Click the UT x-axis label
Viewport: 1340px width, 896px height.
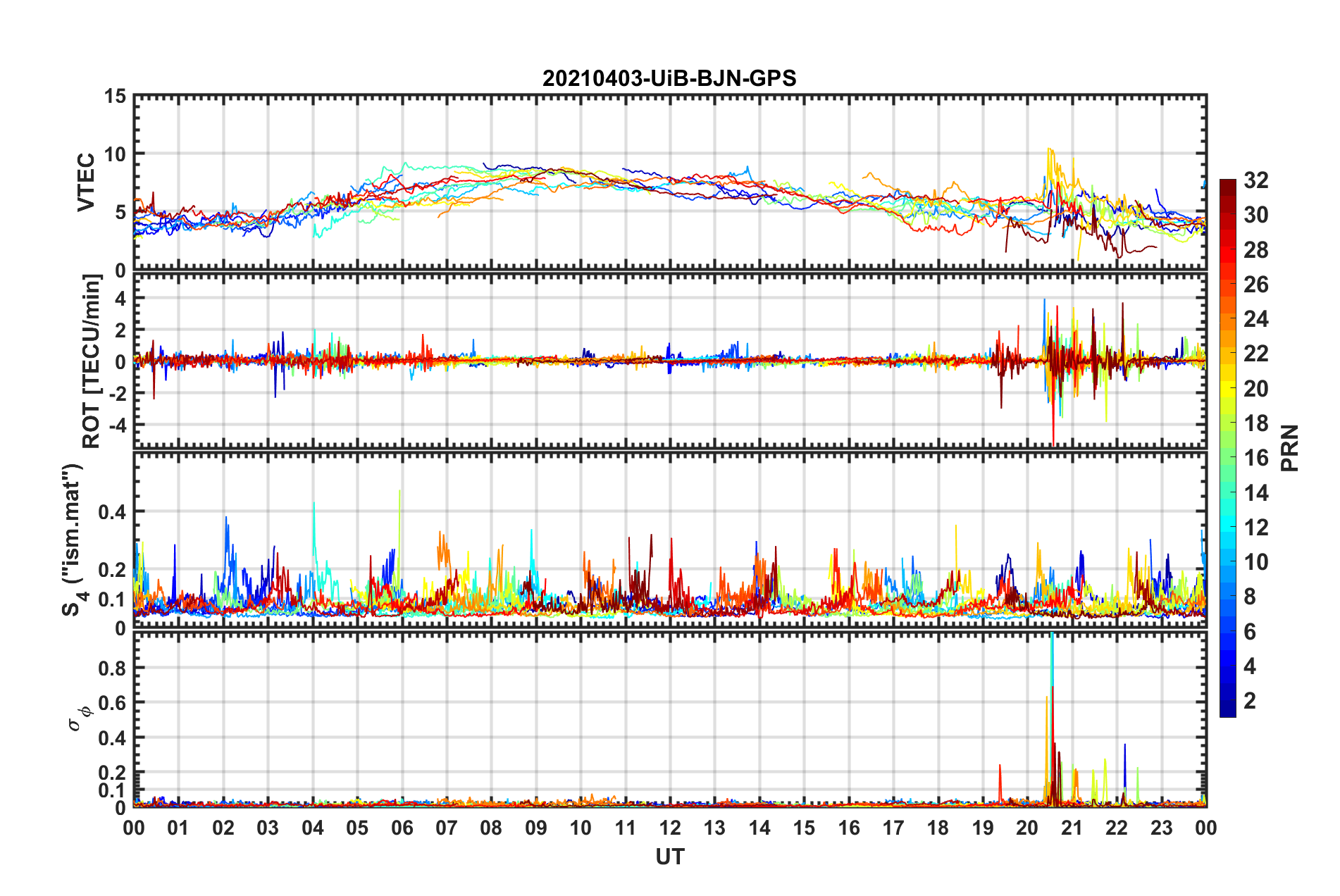(669, 857)
